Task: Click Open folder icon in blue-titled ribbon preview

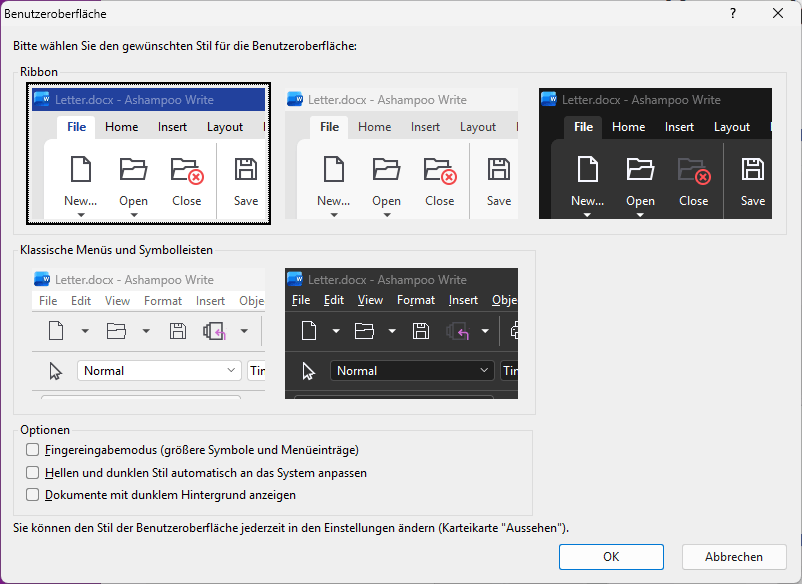Action: tap(133, 169)
